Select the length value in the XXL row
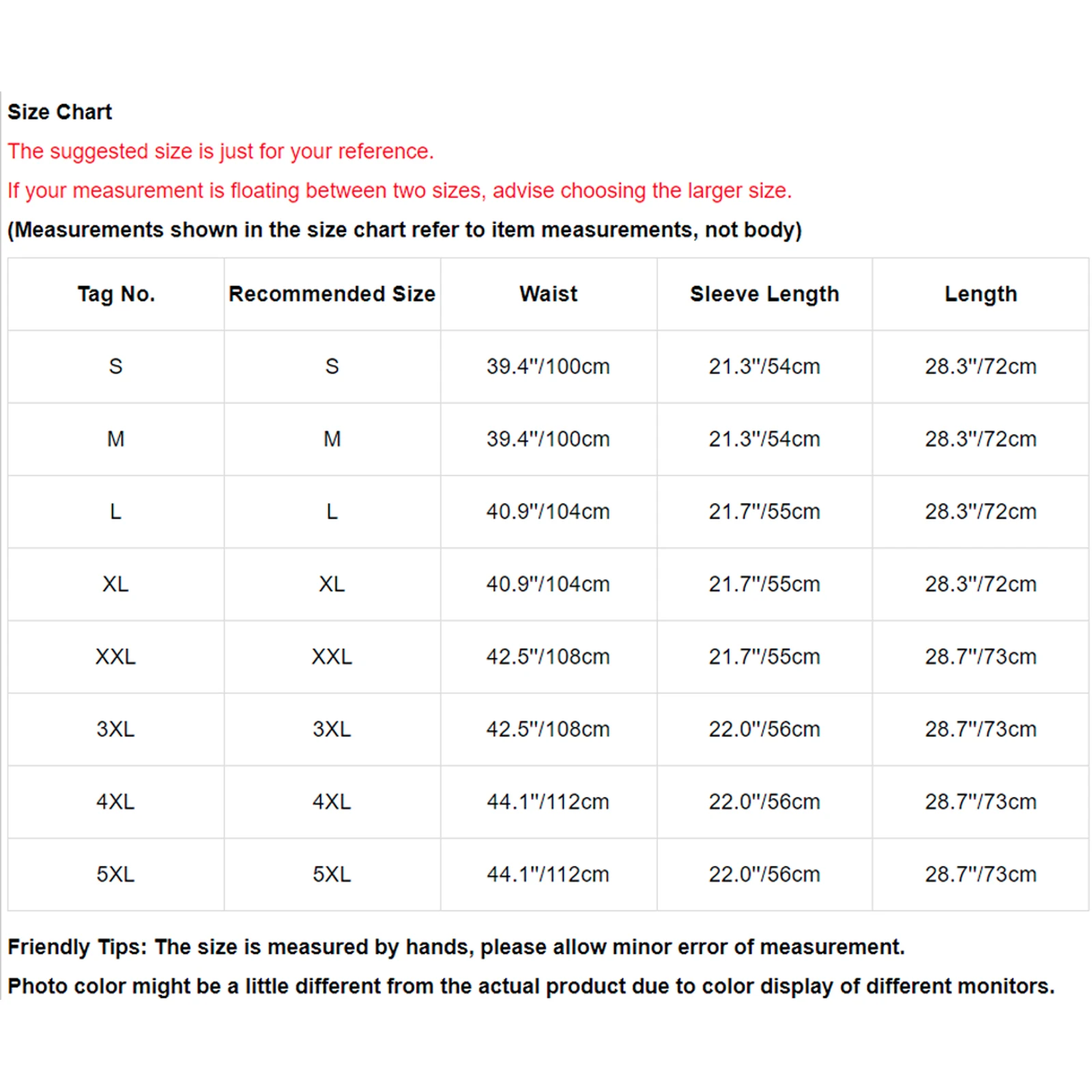This screenshot has width=1092, height=1092. [981, 657]
